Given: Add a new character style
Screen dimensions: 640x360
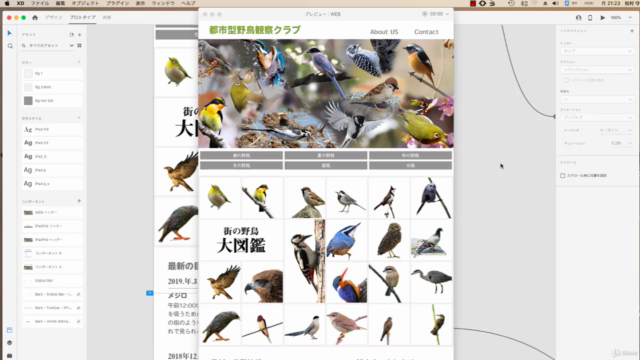Looking at the screenshot, I should pos(79,118).
